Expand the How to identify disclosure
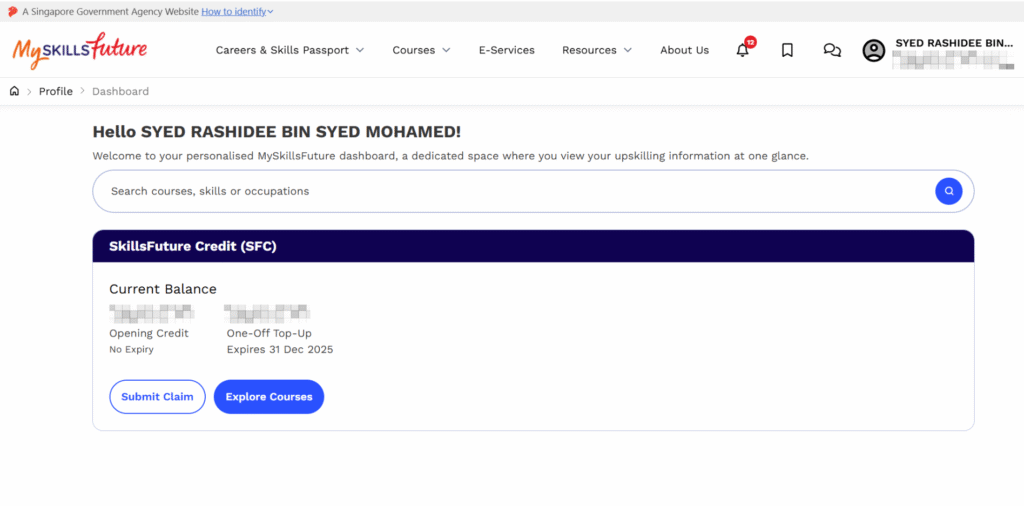Image resolution: width=1024 pixels, height=506 pixels. pyautogui.click(x=237, y=11)
